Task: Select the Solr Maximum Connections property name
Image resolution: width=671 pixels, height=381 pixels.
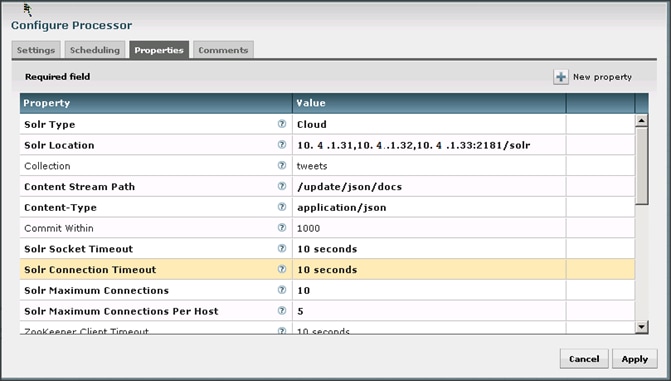Action: click(x=96, y=290)
